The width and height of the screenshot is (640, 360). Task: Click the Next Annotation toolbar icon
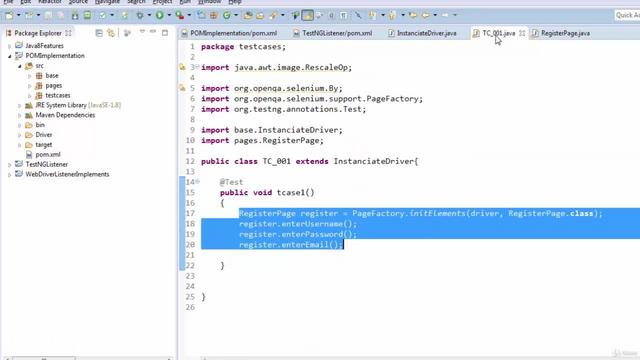click(x=372, y=15)
